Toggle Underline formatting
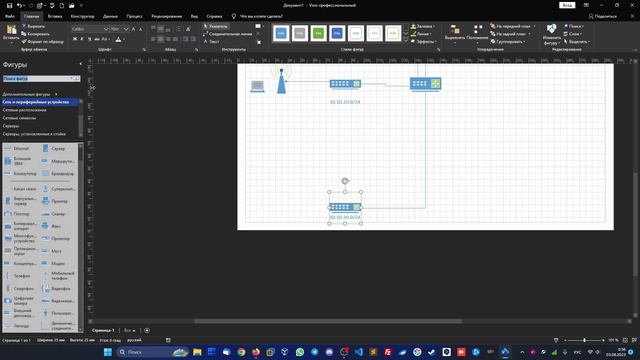This screenshot has width=640, height=360. pos(89,39)
